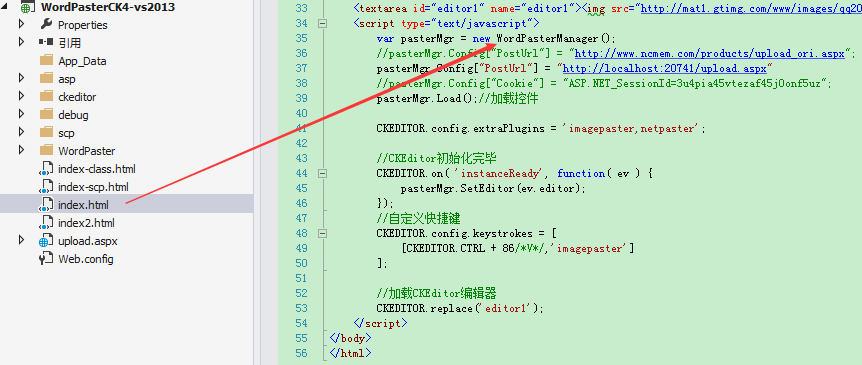Open the ncmem.com upload_ori.aspx link
The image size is (862, 365).
709,53
